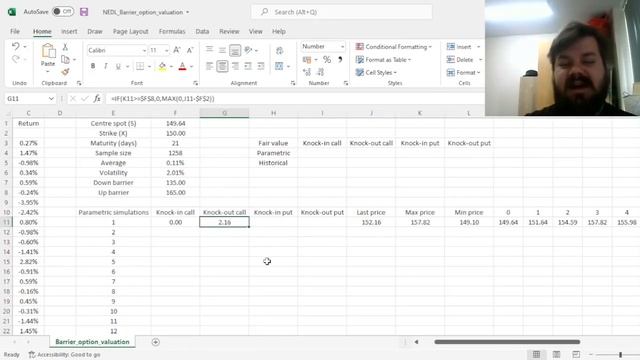Click the Decrease Decimal icon
This screenshot has width=640, height=360.
[x=320, y=72]
